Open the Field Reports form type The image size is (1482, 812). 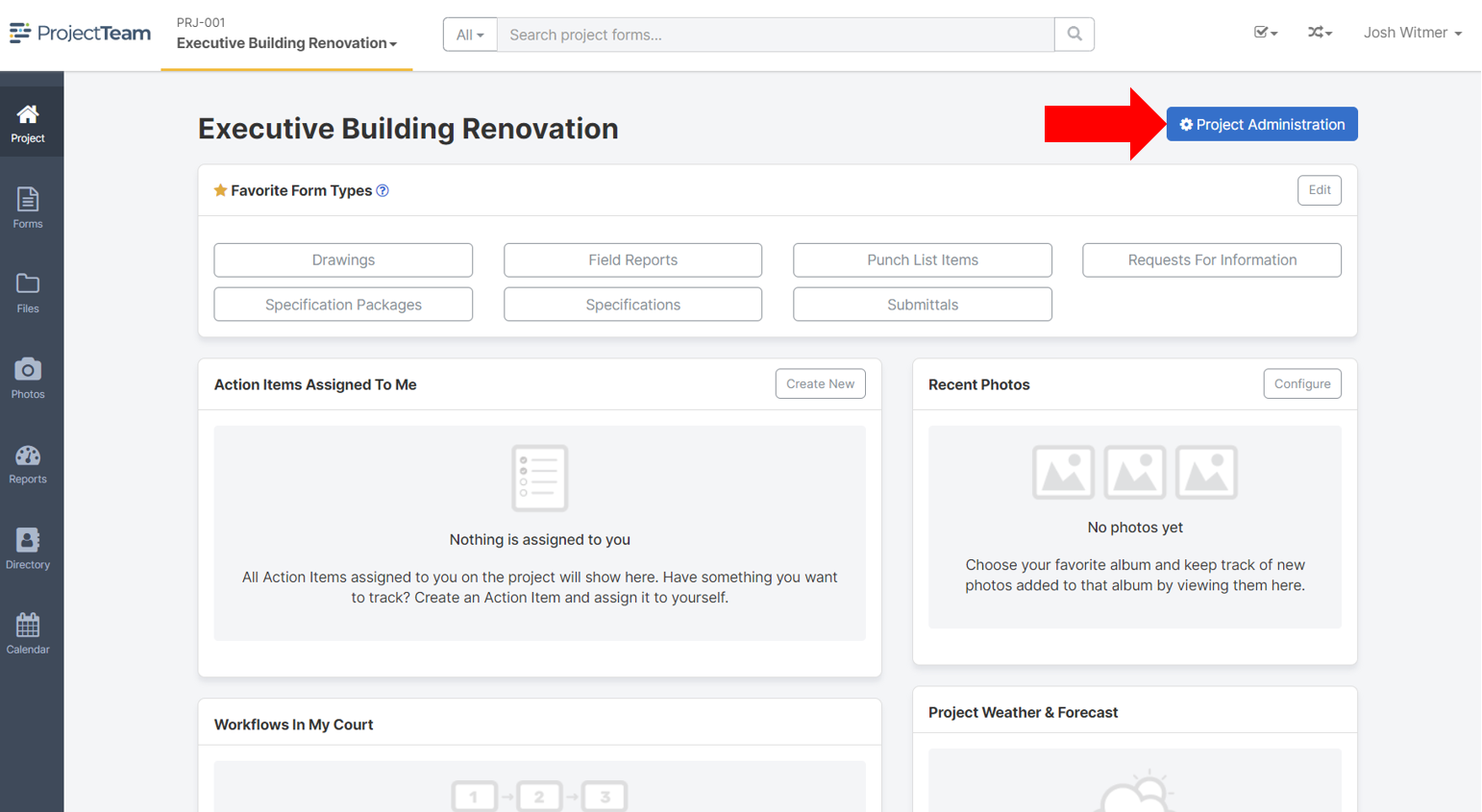[632, 260]
